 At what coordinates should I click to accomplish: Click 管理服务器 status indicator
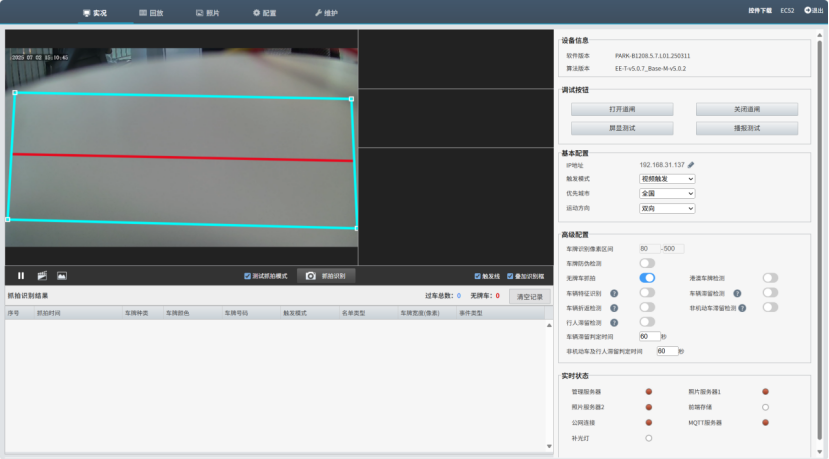click(x=649, y=392)
